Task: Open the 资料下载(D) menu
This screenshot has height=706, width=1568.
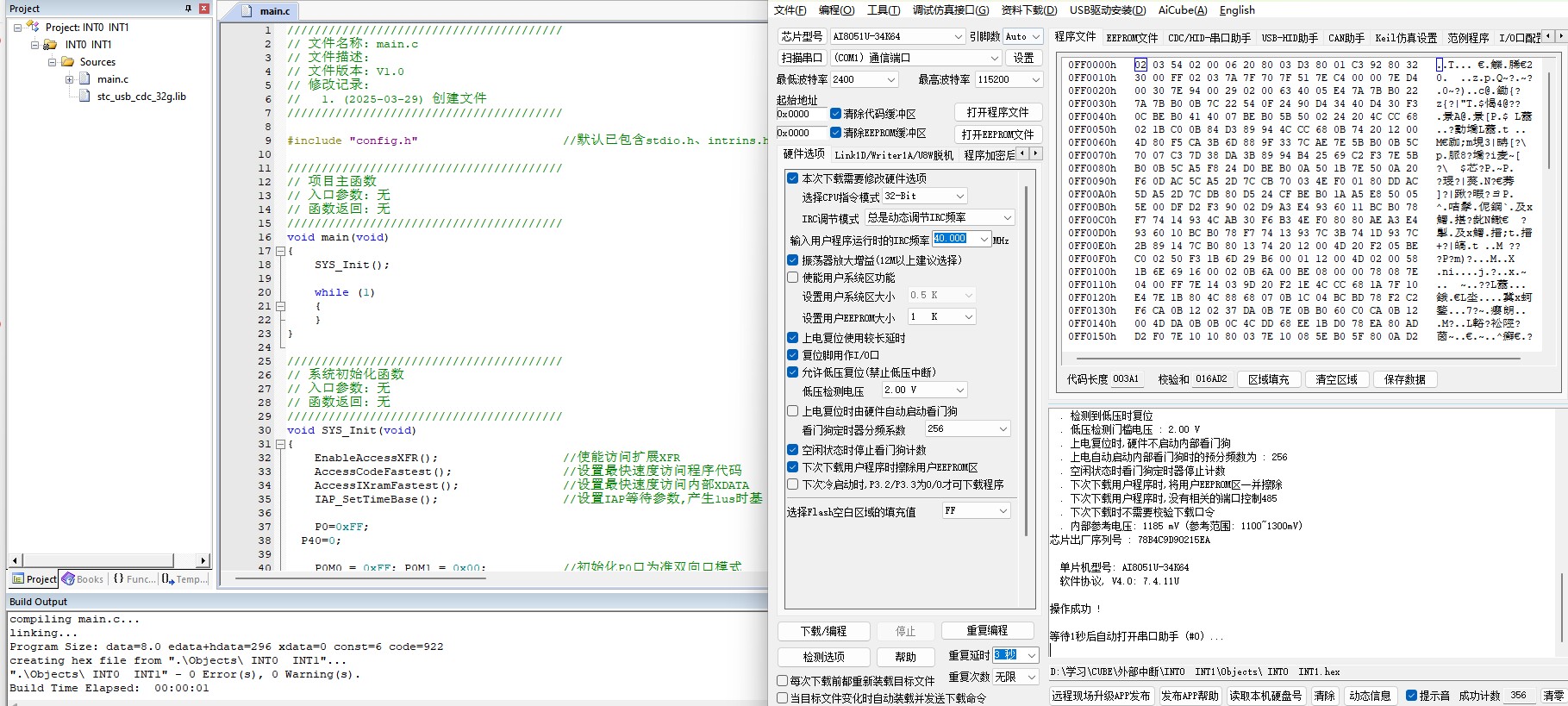Action: tap(1028, 10)
